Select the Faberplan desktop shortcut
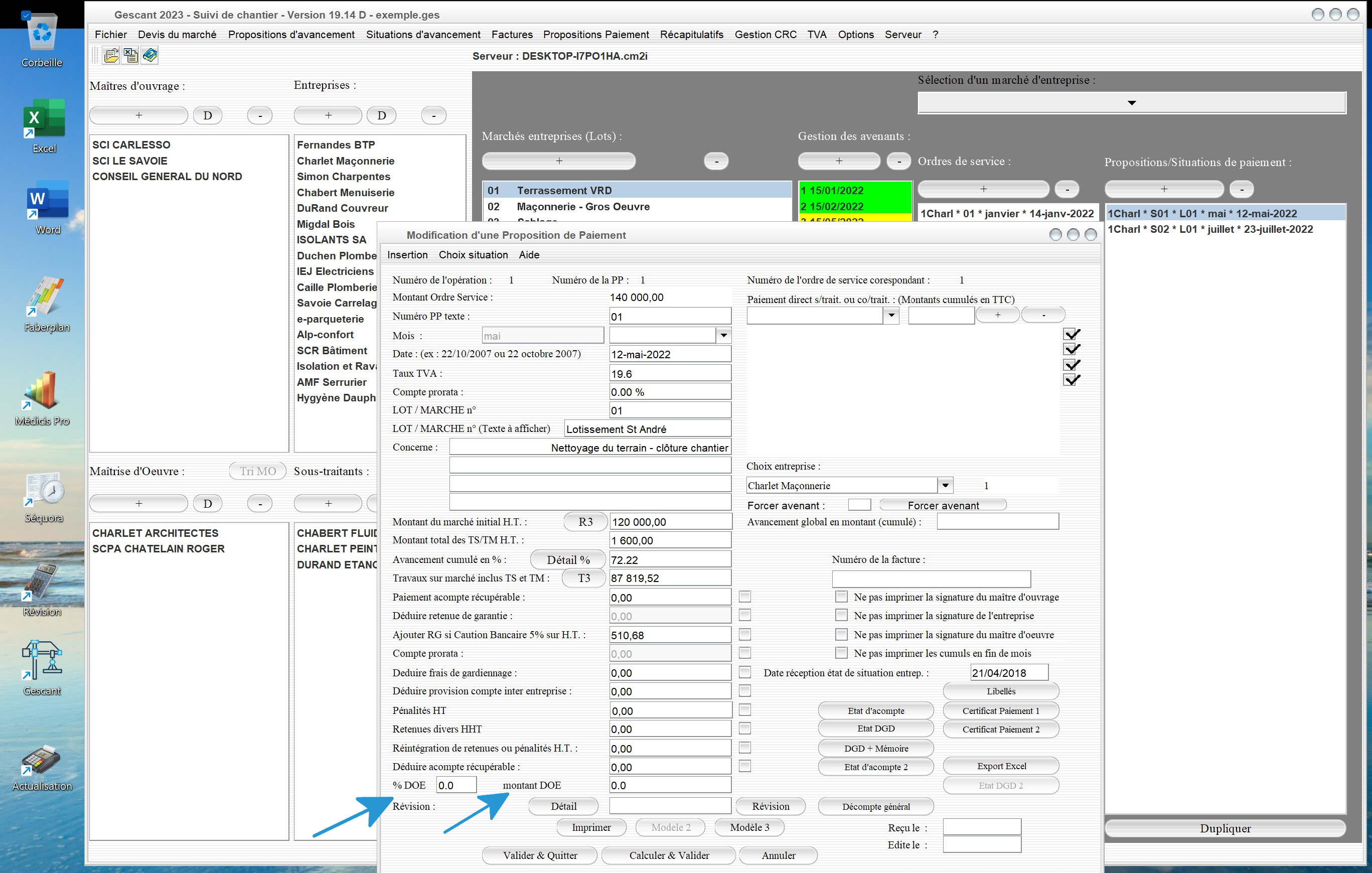1372x873 pixels. point(47,305)
